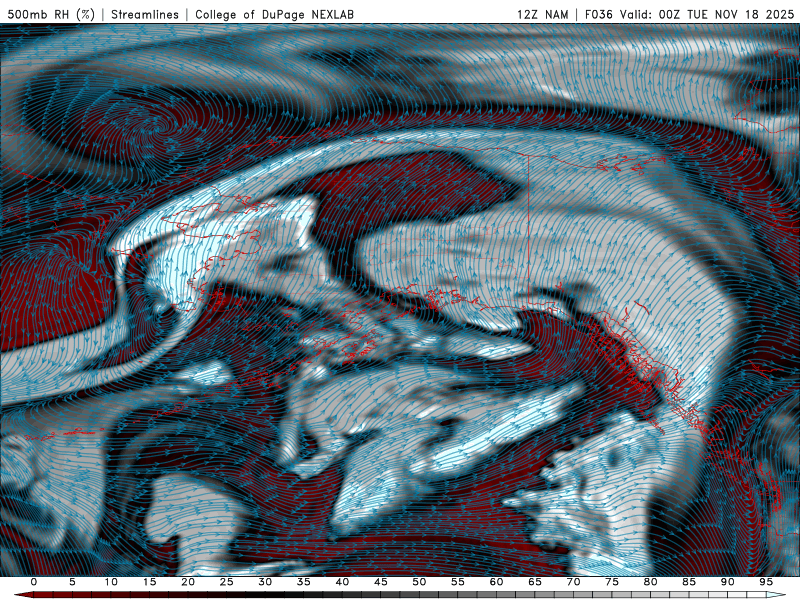The height and width of the screenshot is (600, 800).
Task: Click the "35" value on the color scale
Action: pos(304,582)
